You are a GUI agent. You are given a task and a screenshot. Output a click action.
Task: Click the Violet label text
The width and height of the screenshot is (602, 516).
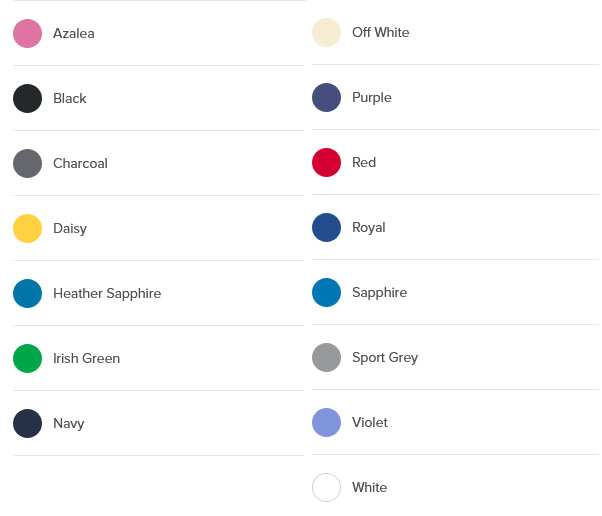(370, 422)
